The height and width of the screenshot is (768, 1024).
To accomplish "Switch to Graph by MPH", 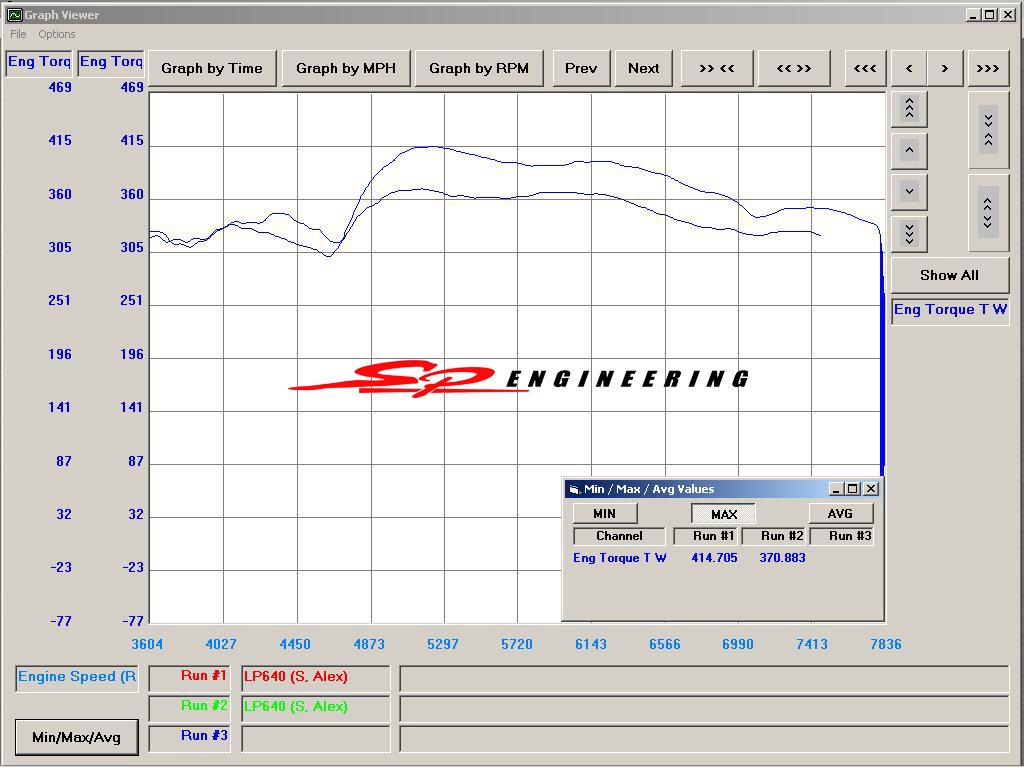I will 346,68.
